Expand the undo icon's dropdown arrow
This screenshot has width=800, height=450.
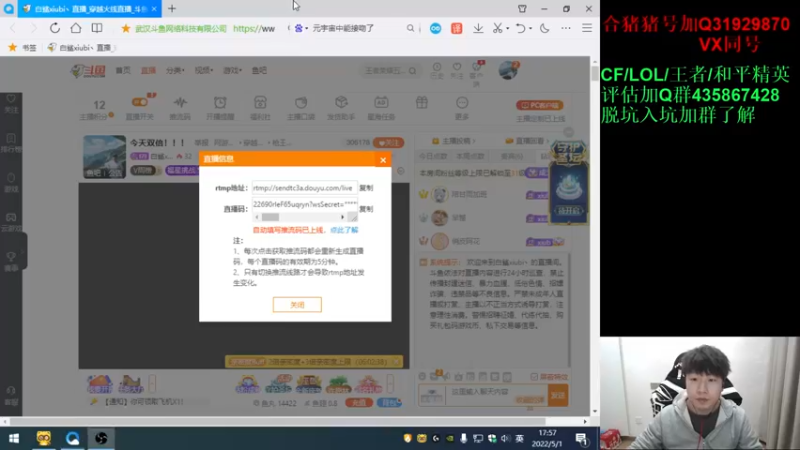point(531,29)
